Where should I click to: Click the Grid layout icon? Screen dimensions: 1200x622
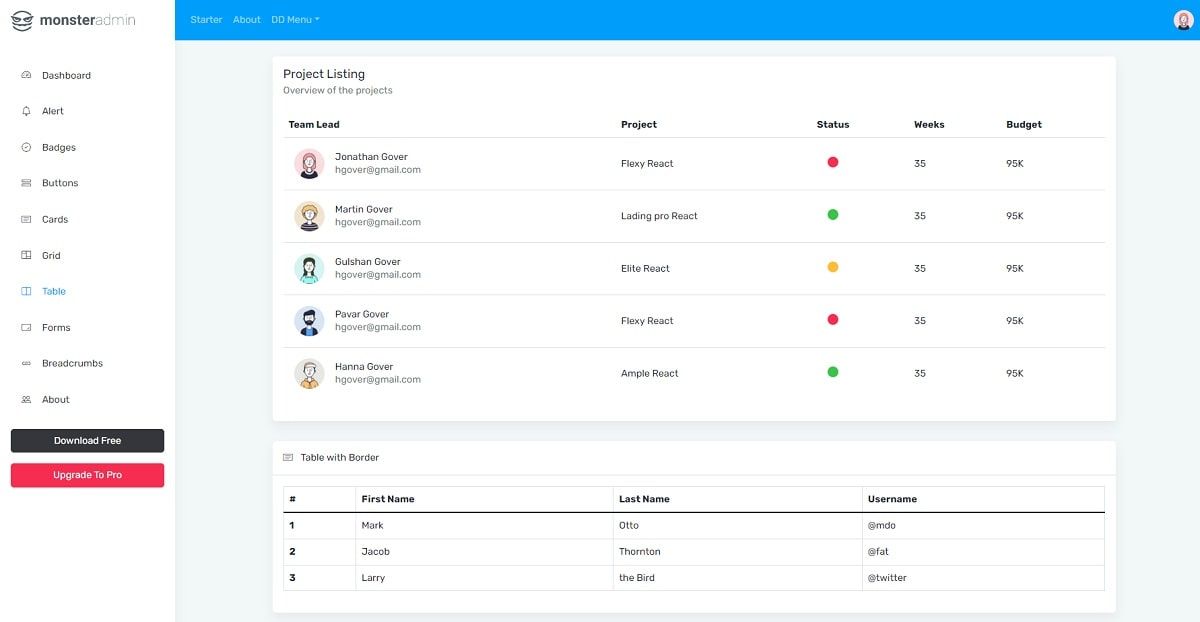(24, 255)
